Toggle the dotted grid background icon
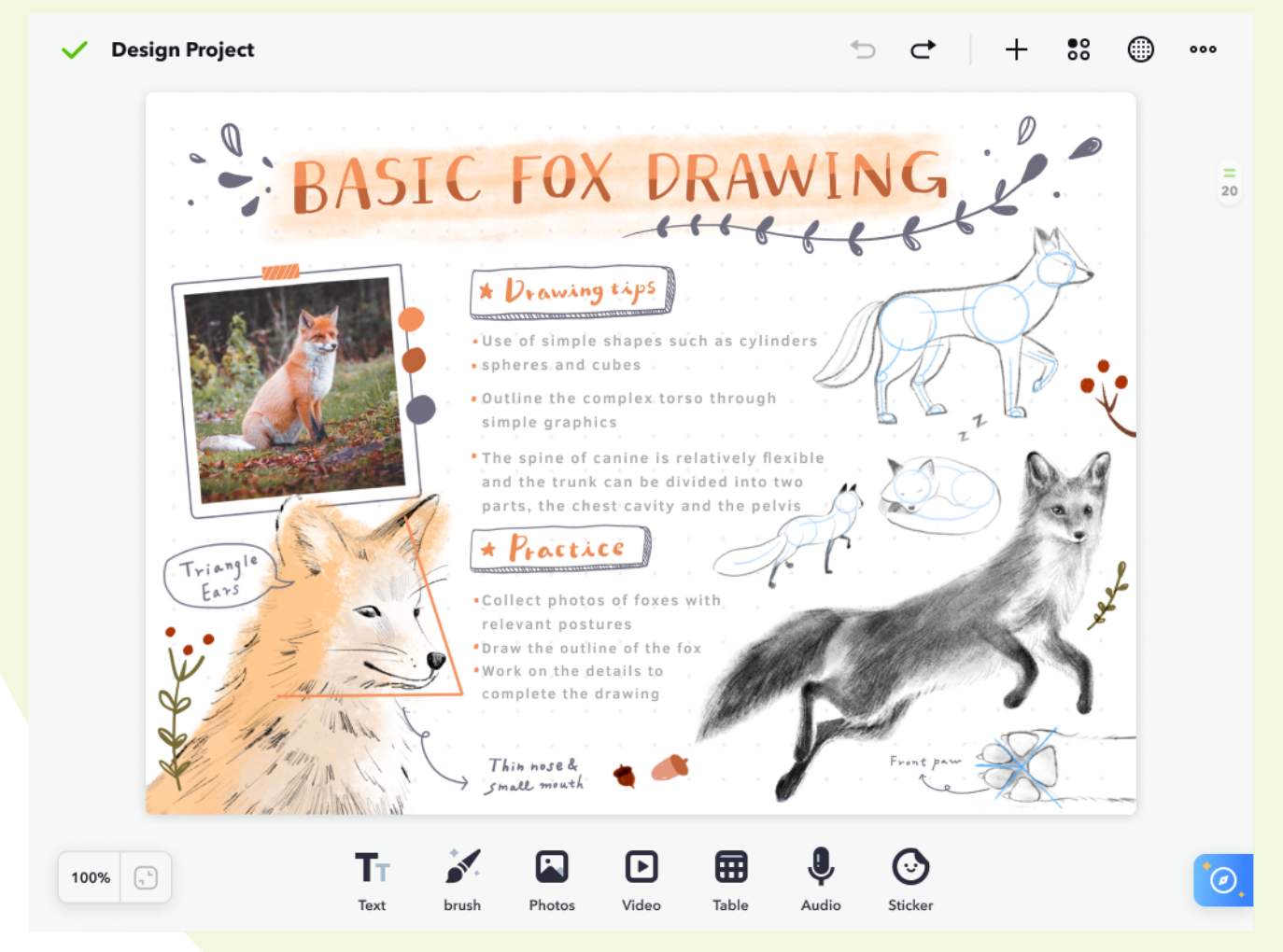This screenshot has width=1283, height=952. point(1140,49)
